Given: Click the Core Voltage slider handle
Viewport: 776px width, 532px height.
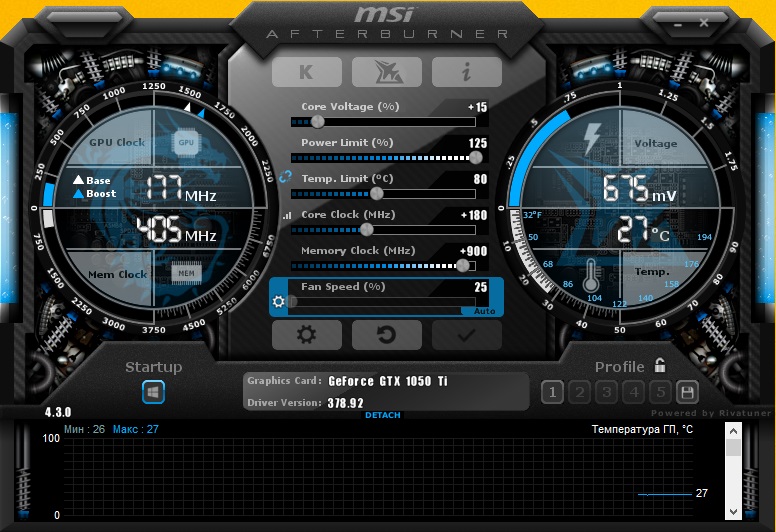Looking at the screenshot, I should [318, 121].
